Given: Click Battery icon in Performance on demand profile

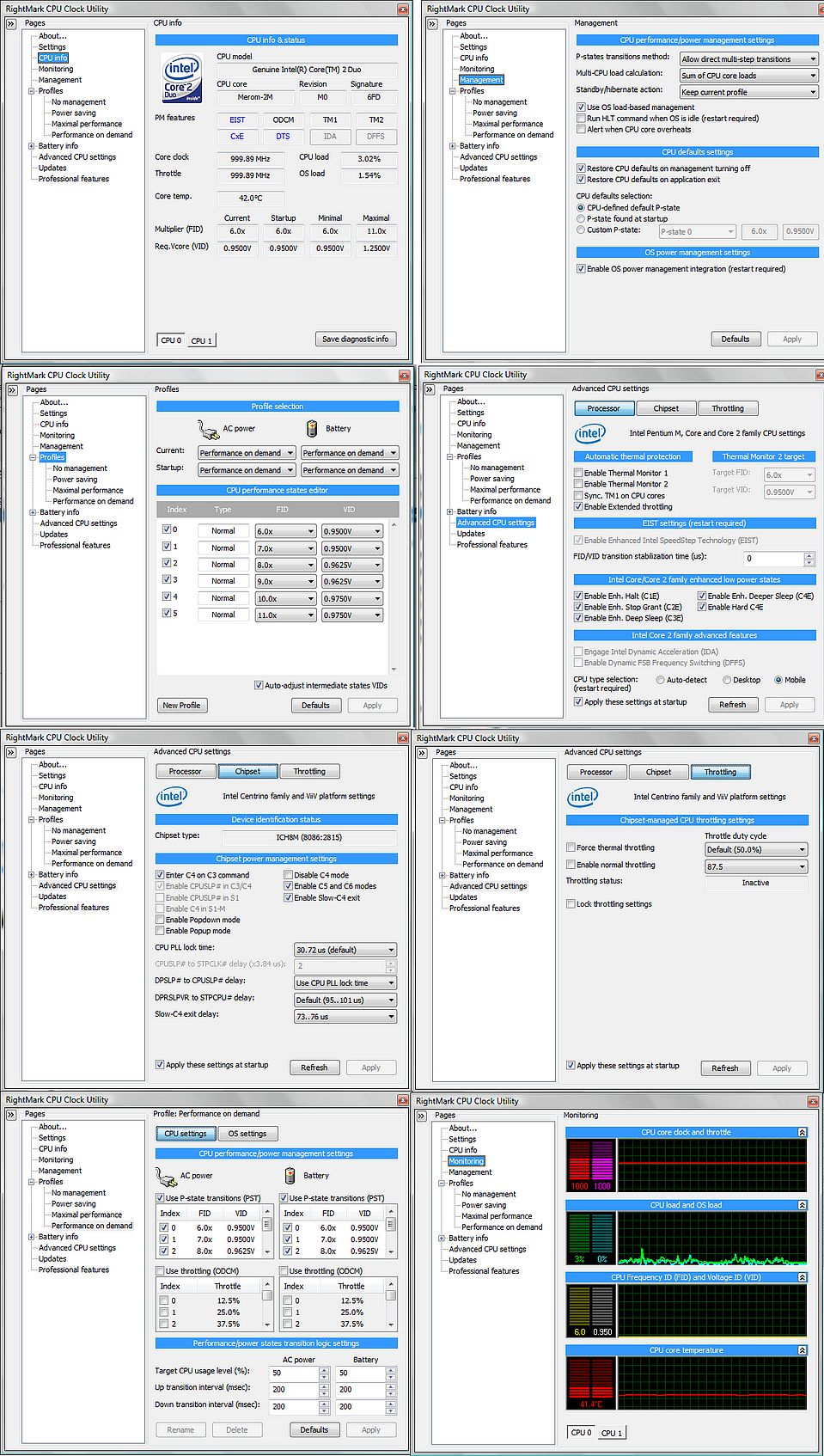Looking at the screenshot, I should pos(290,1175).
